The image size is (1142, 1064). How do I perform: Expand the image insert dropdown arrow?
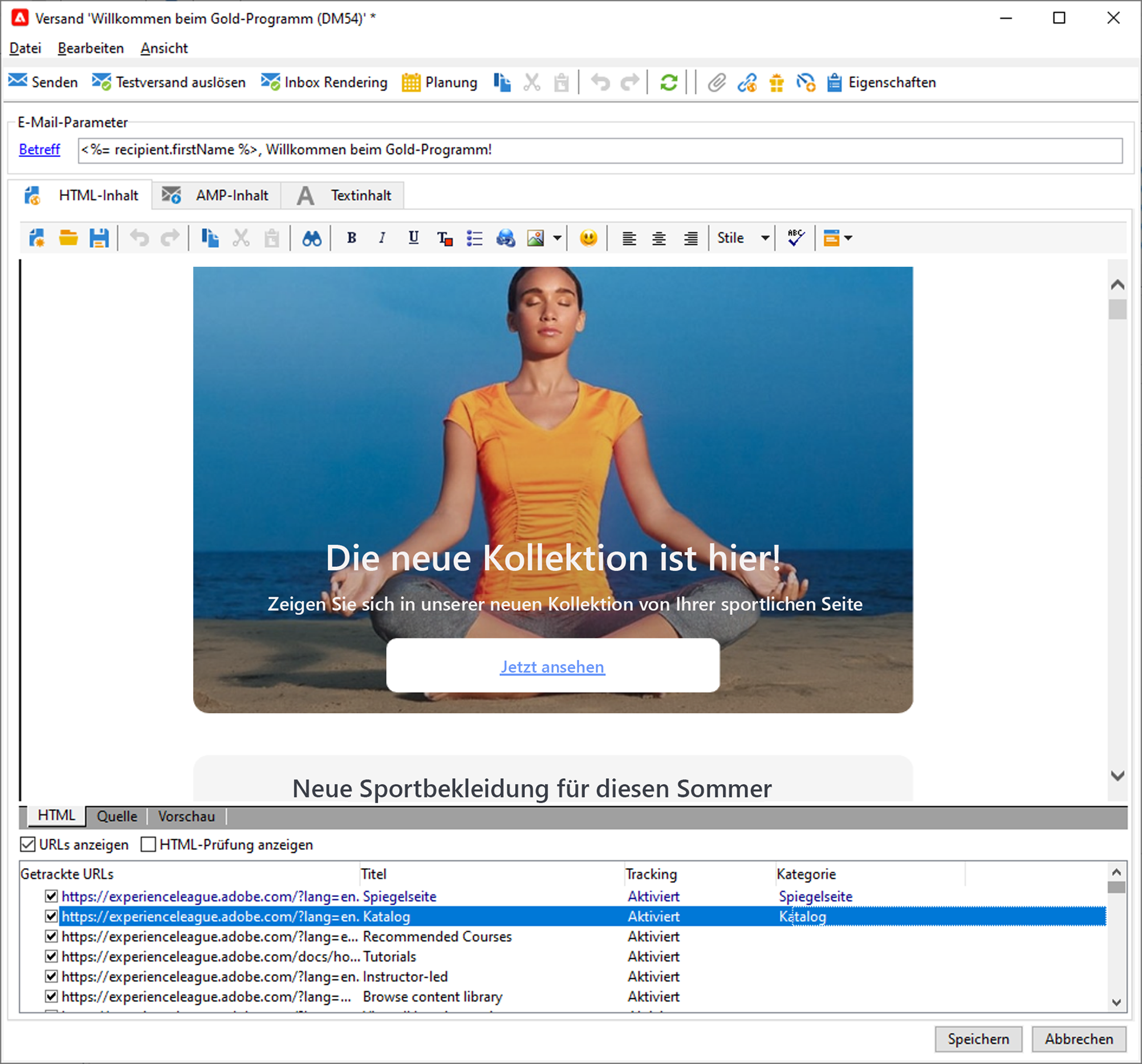click(x=557, y=238)
